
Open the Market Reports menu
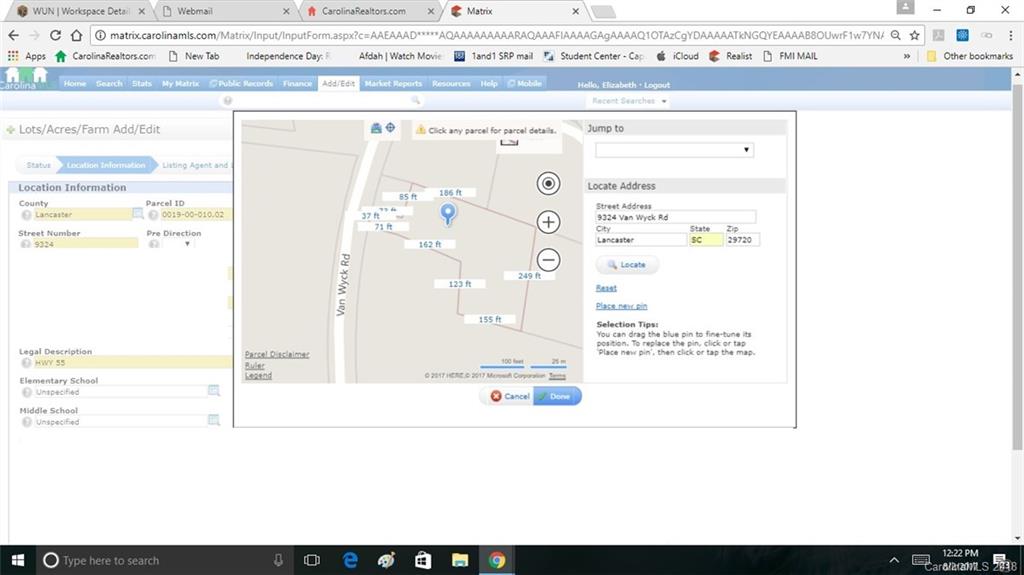pos(393,84)
